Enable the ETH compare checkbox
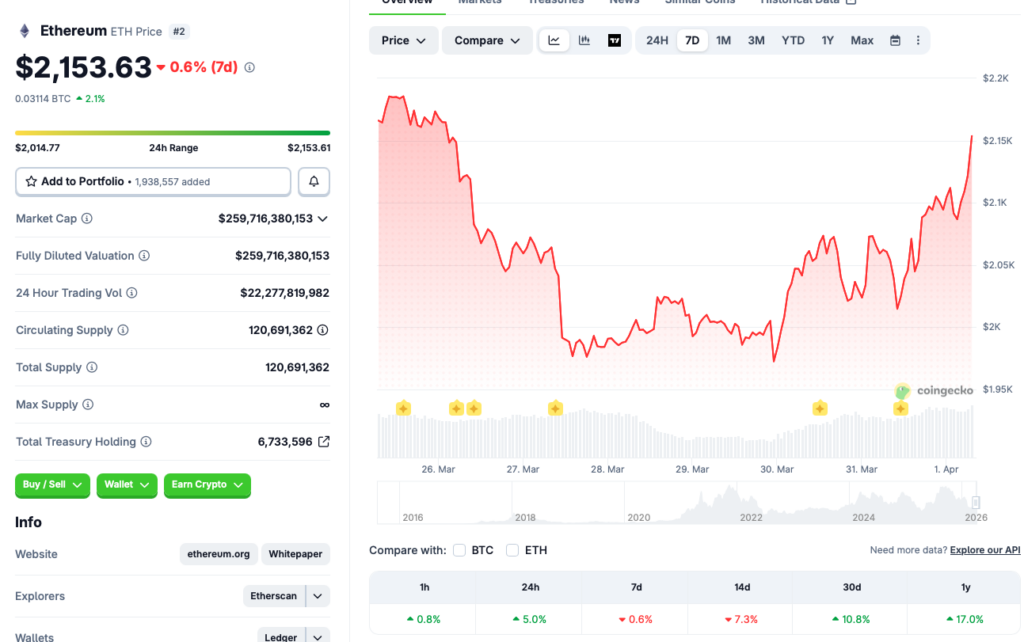 [515, 550]
